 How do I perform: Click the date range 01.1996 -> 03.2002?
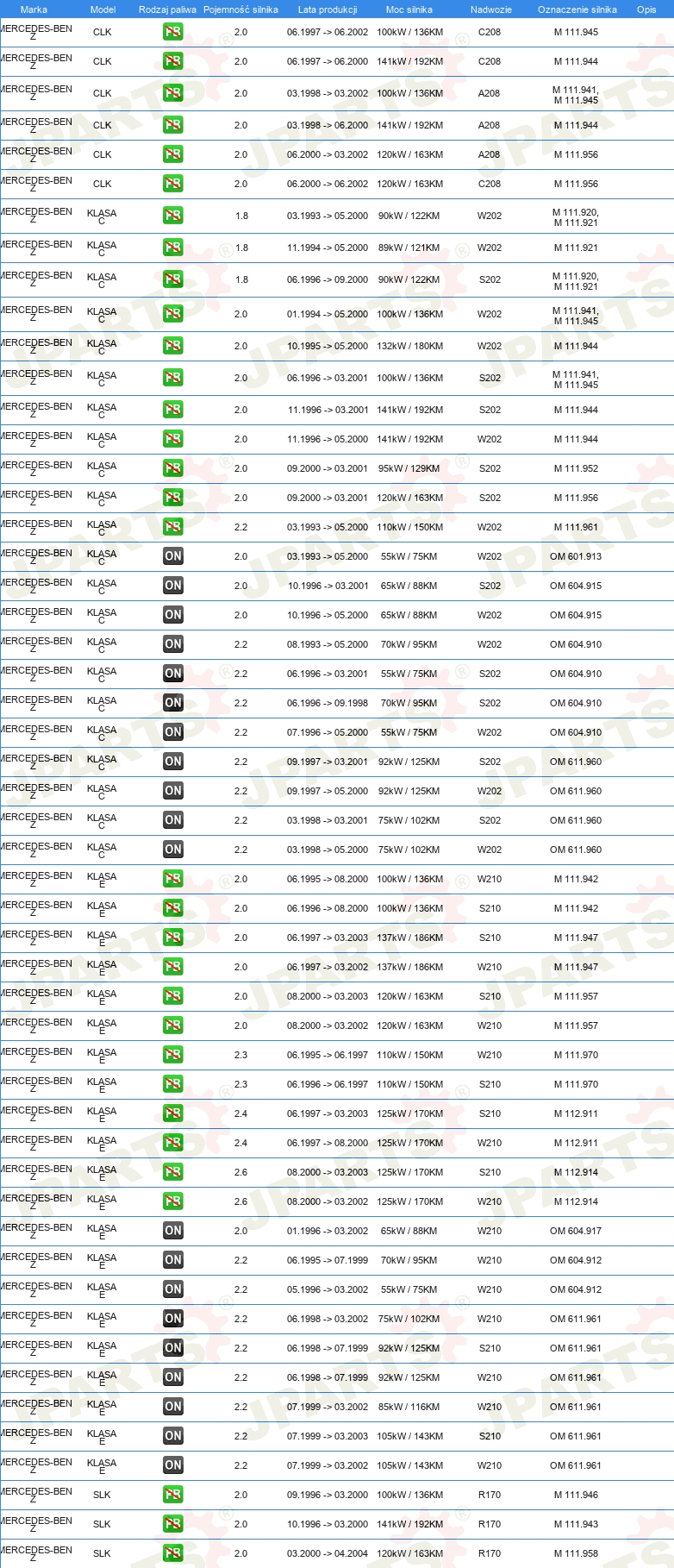point(328,1231)
